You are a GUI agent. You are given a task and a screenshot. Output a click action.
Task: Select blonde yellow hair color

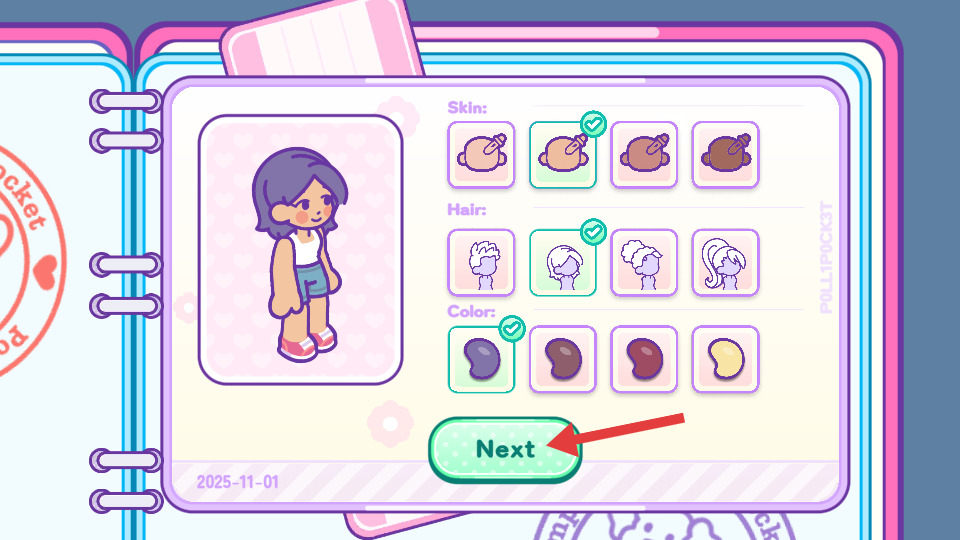tap(726, 359)
